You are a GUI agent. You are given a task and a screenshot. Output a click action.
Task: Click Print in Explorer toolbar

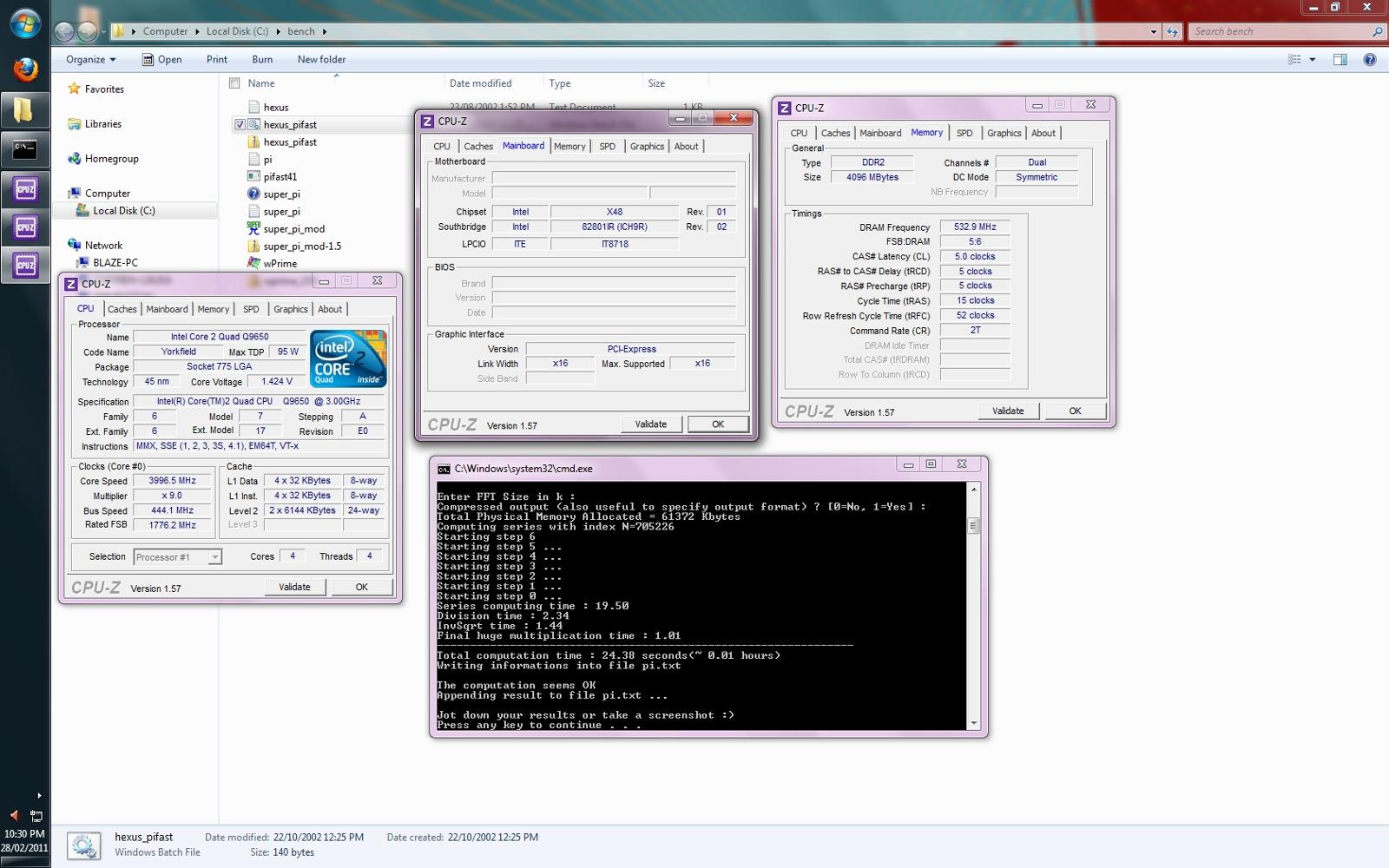[217, 60]
